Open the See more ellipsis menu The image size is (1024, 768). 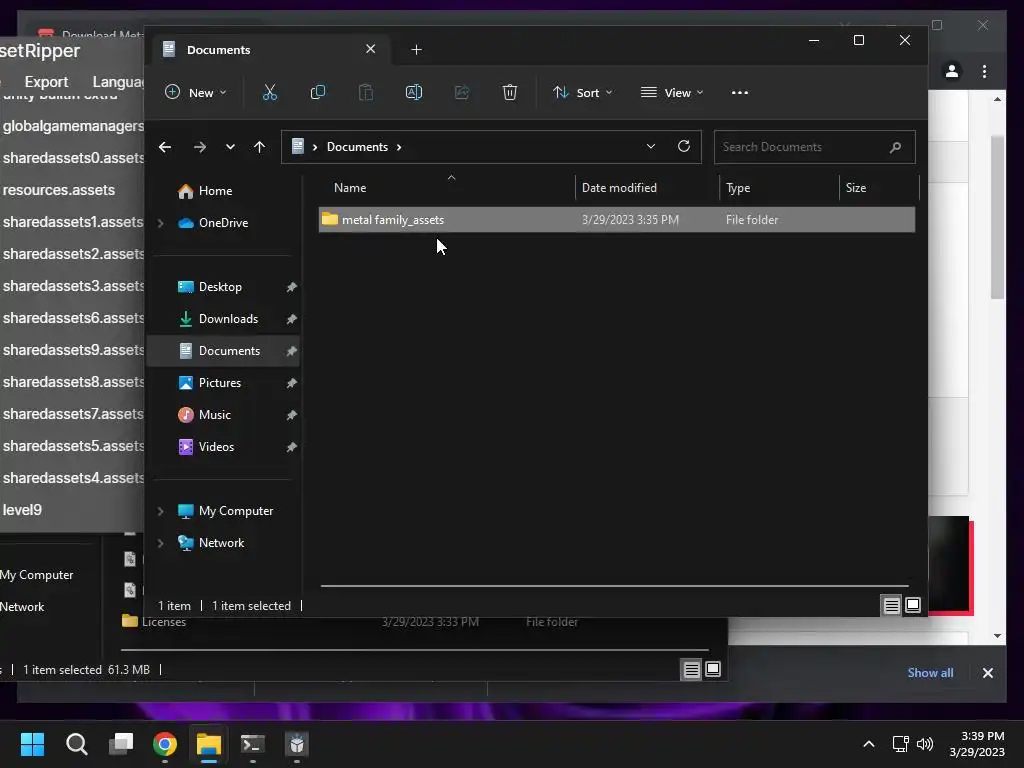(x=740, y=93)
